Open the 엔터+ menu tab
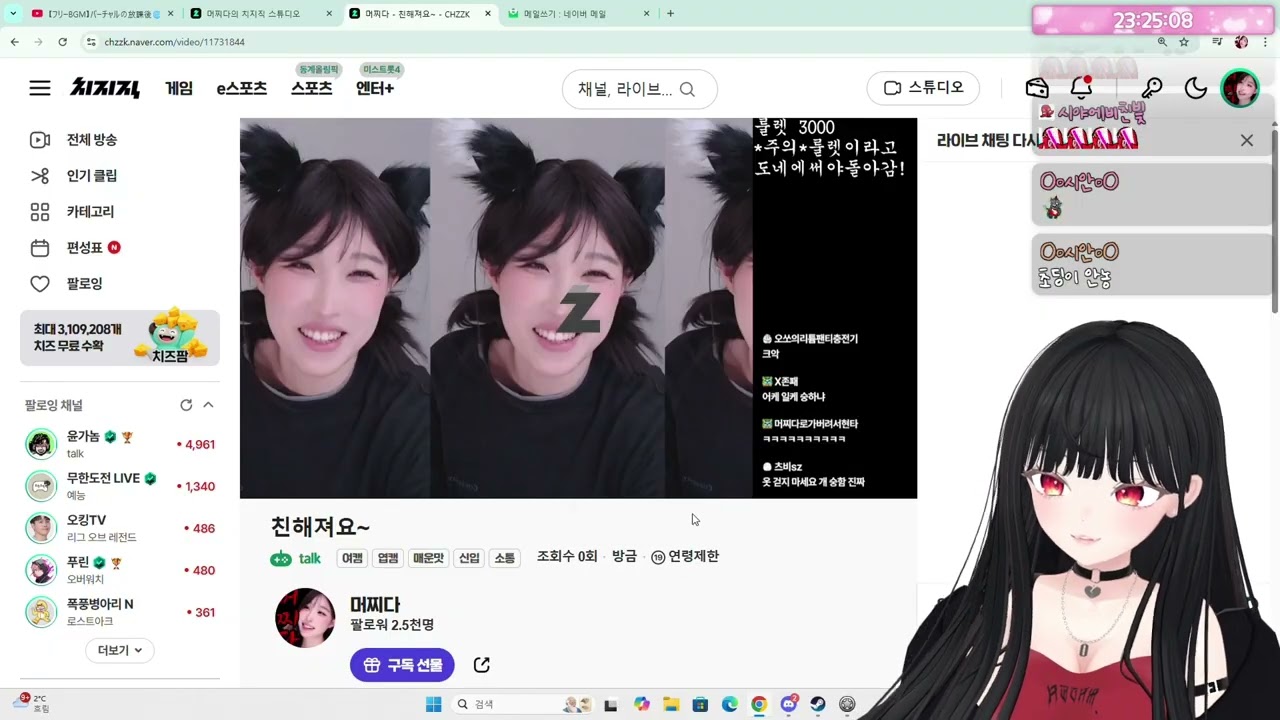 click(375, 88)
